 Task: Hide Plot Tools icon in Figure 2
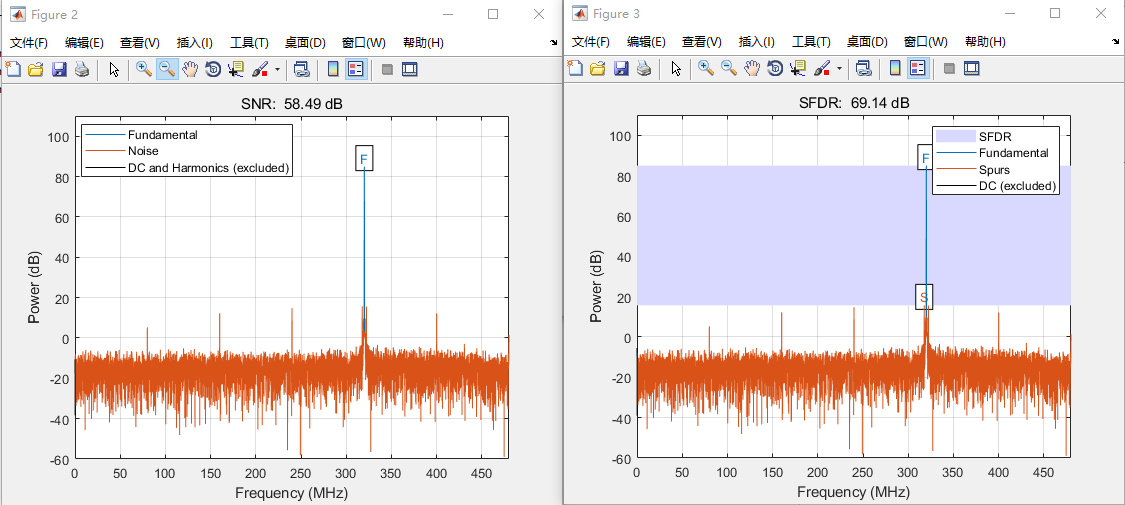(x=387, y=70)
